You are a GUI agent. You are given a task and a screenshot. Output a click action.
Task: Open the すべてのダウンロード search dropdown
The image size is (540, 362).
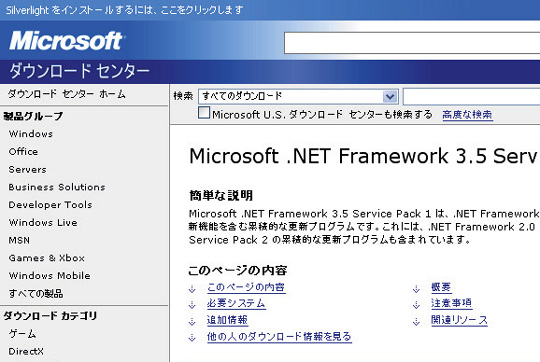[x=298, y=96]
